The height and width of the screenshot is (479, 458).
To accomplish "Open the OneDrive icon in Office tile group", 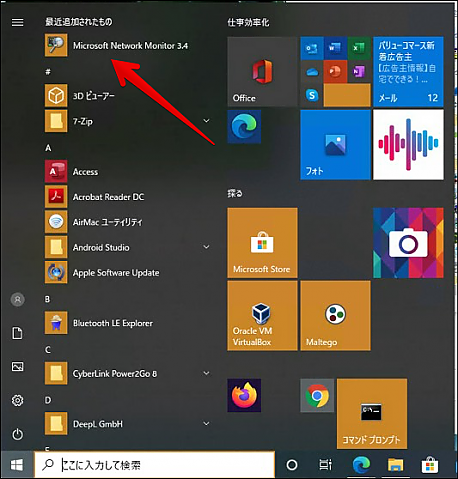I will pyautogui.click(x=312, y=72).
